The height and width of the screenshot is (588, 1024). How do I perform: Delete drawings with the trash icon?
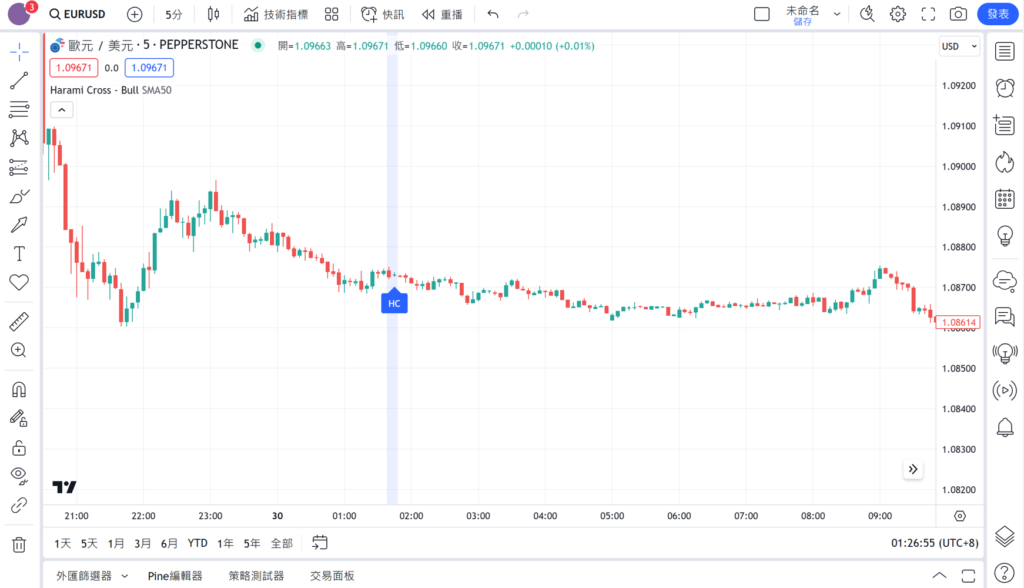click(x=19, y=545)
